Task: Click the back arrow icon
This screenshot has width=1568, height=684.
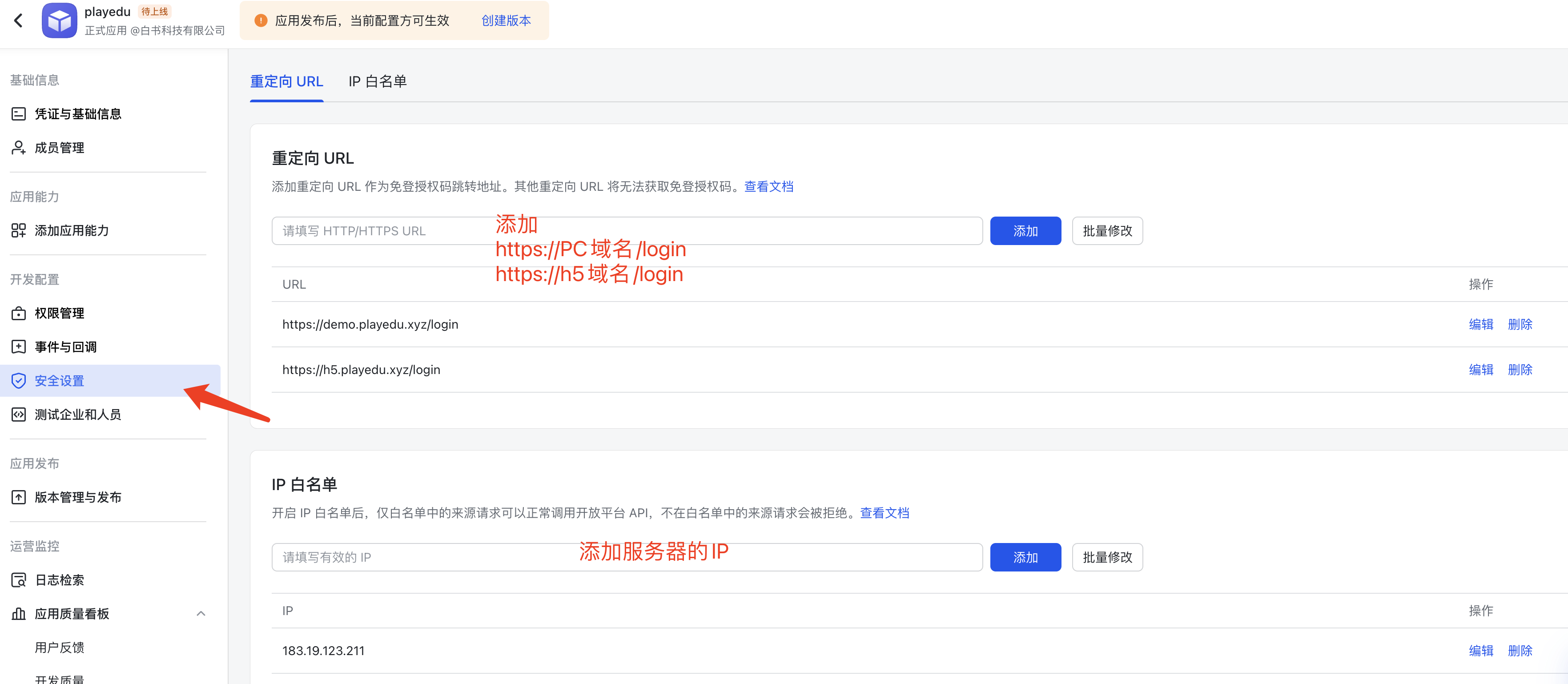Action: [19, 21]
